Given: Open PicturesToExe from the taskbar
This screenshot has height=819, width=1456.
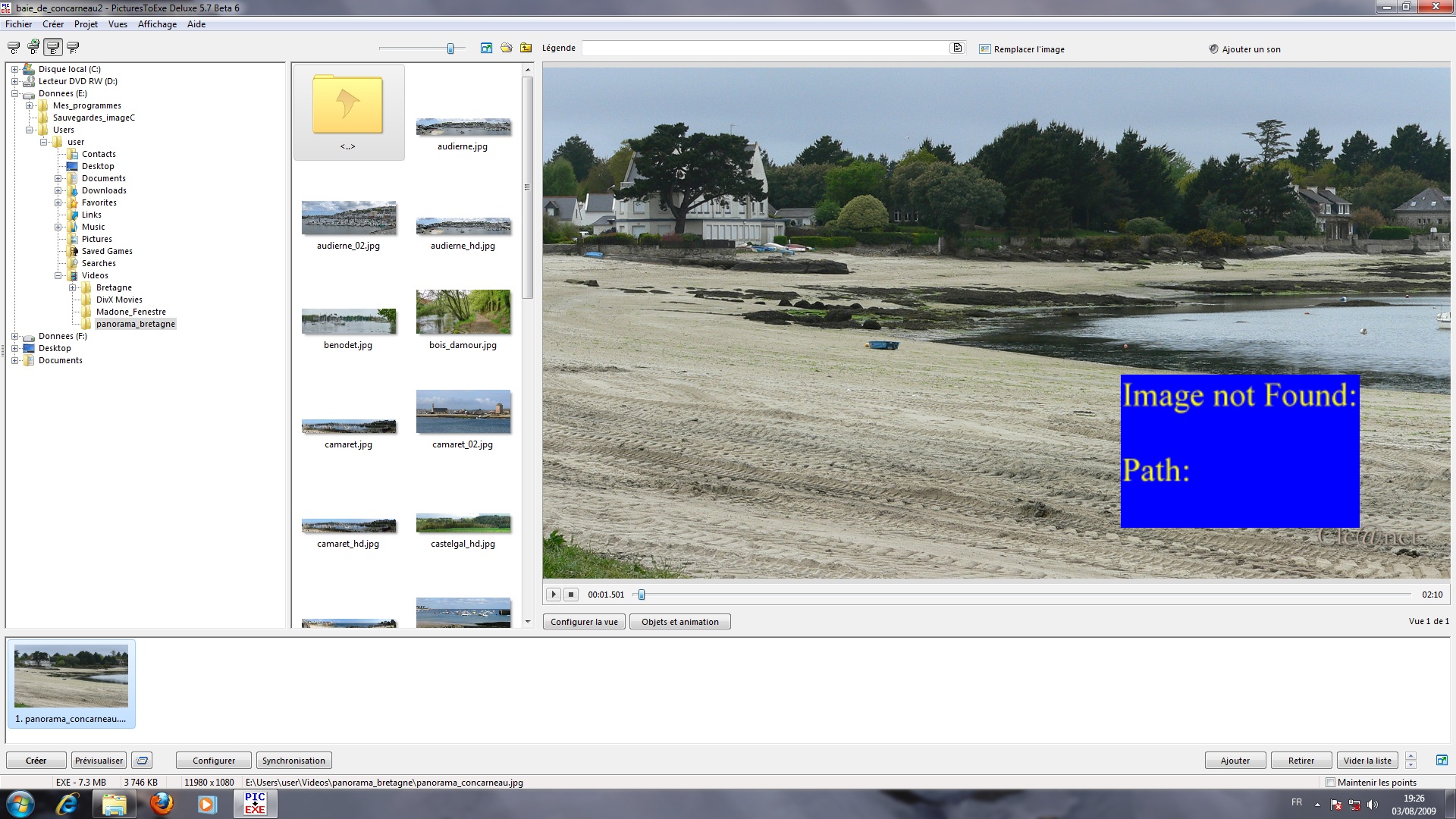Looking at the screenshot, I should (255, 804).
